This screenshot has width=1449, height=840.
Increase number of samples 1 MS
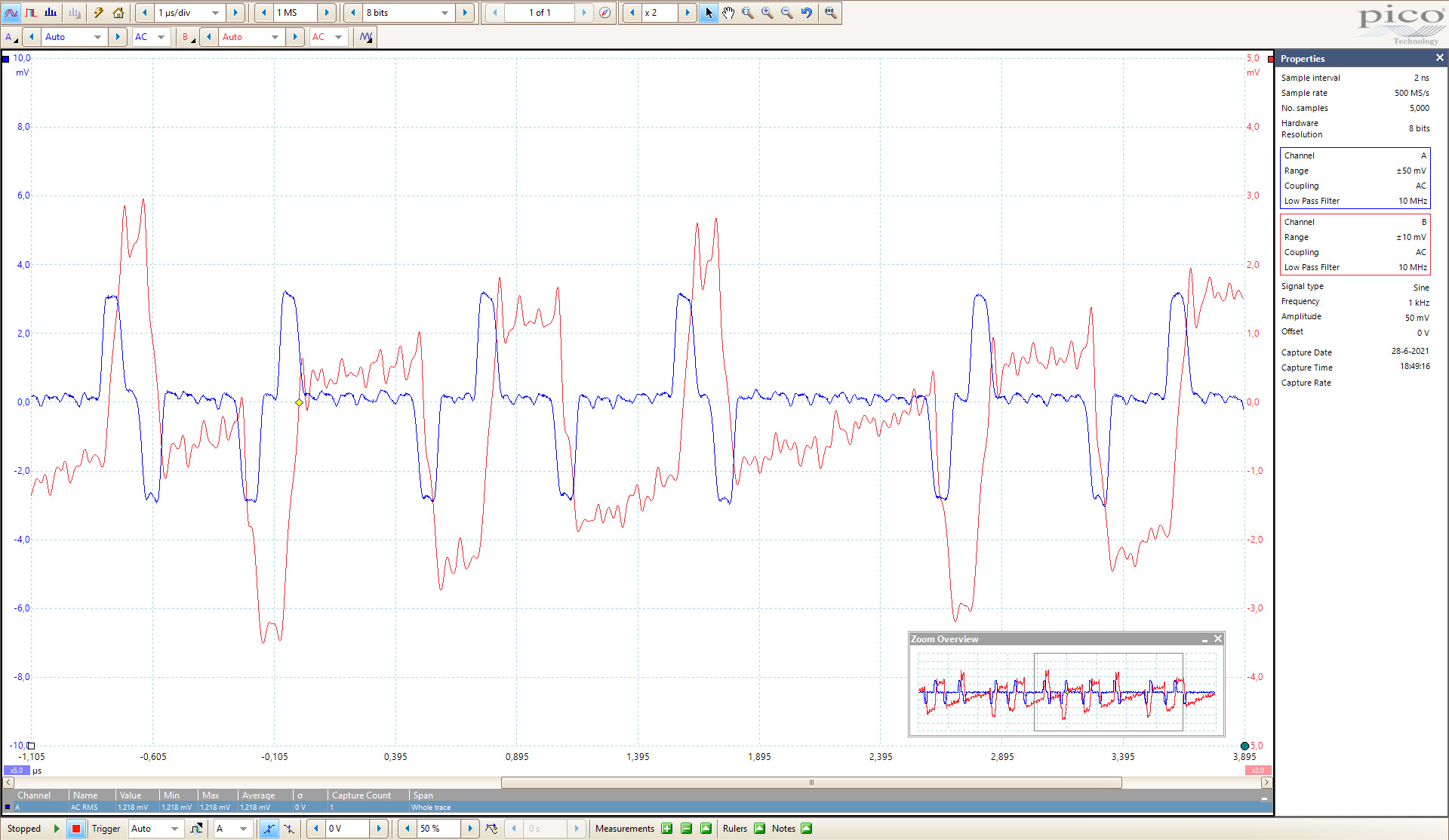coord(327,13)
